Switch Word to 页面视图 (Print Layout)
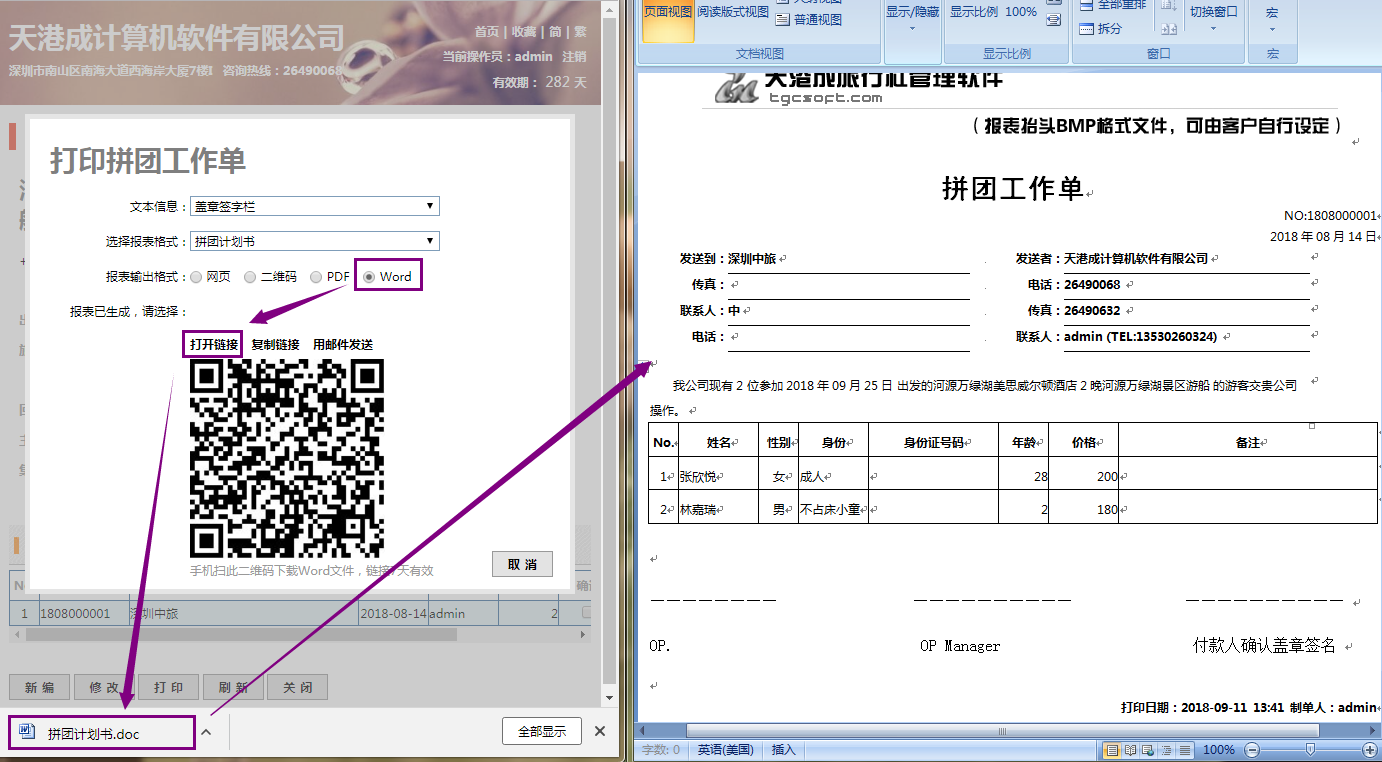 pos(668,22)
